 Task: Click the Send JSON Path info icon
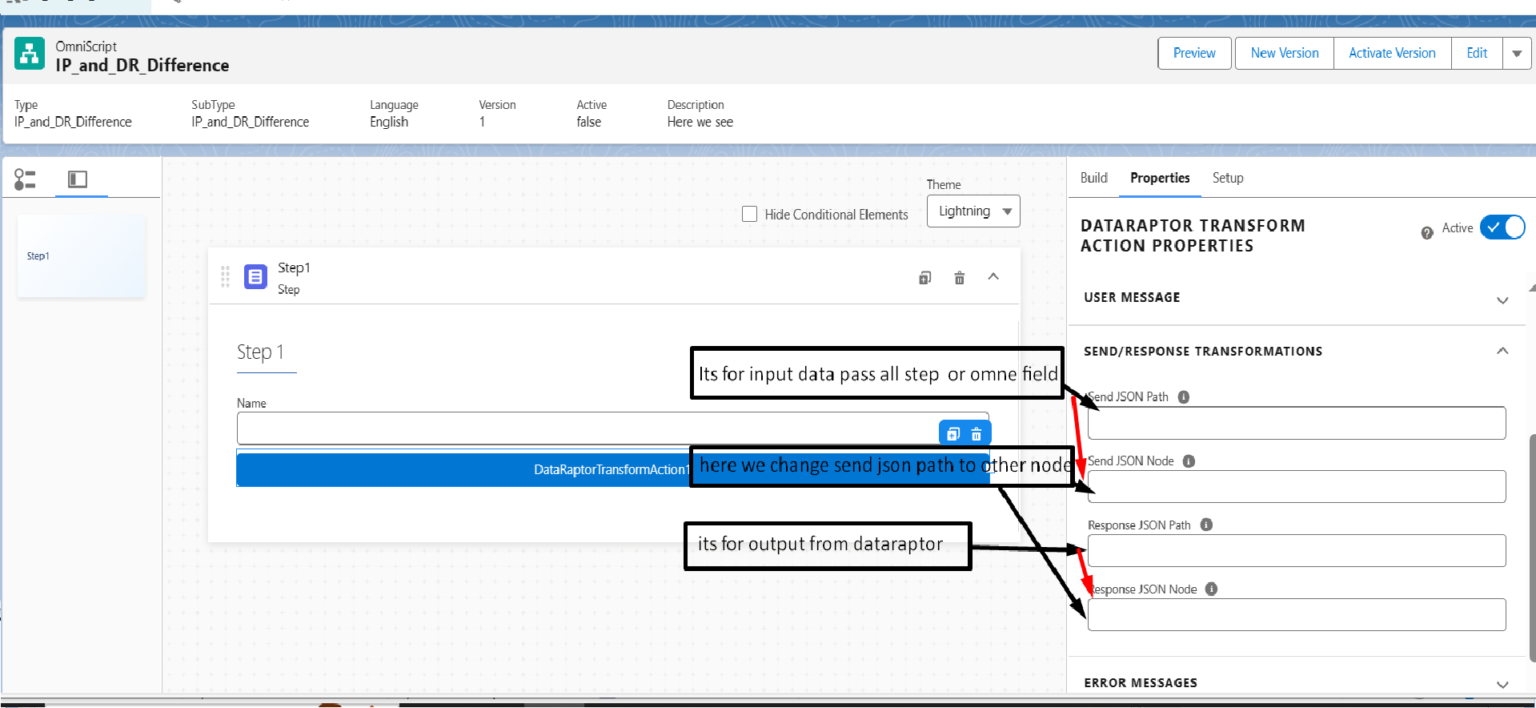(x=1183, y=396)
